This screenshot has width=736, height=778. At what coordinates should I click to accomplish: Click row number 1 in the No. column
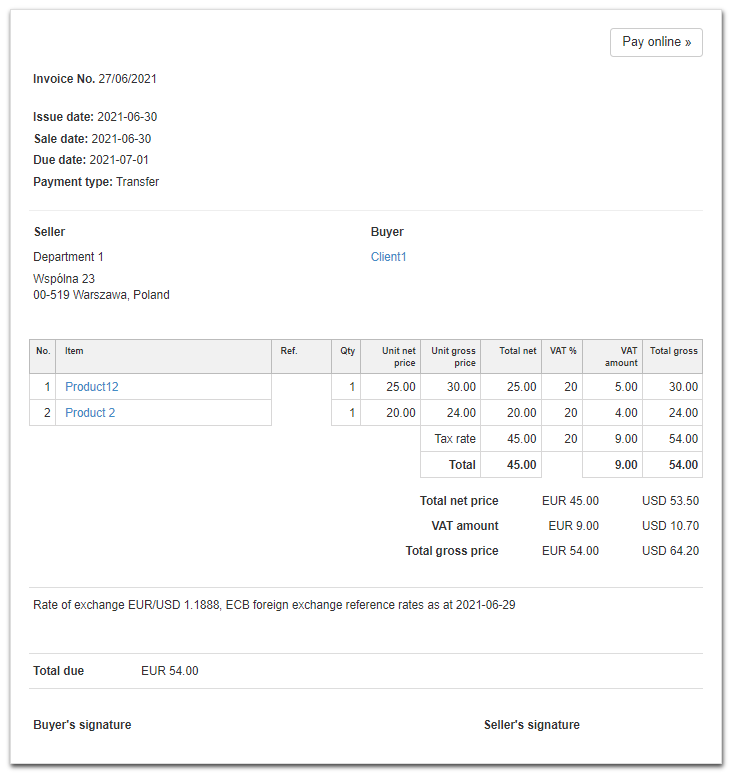(47, 387)
